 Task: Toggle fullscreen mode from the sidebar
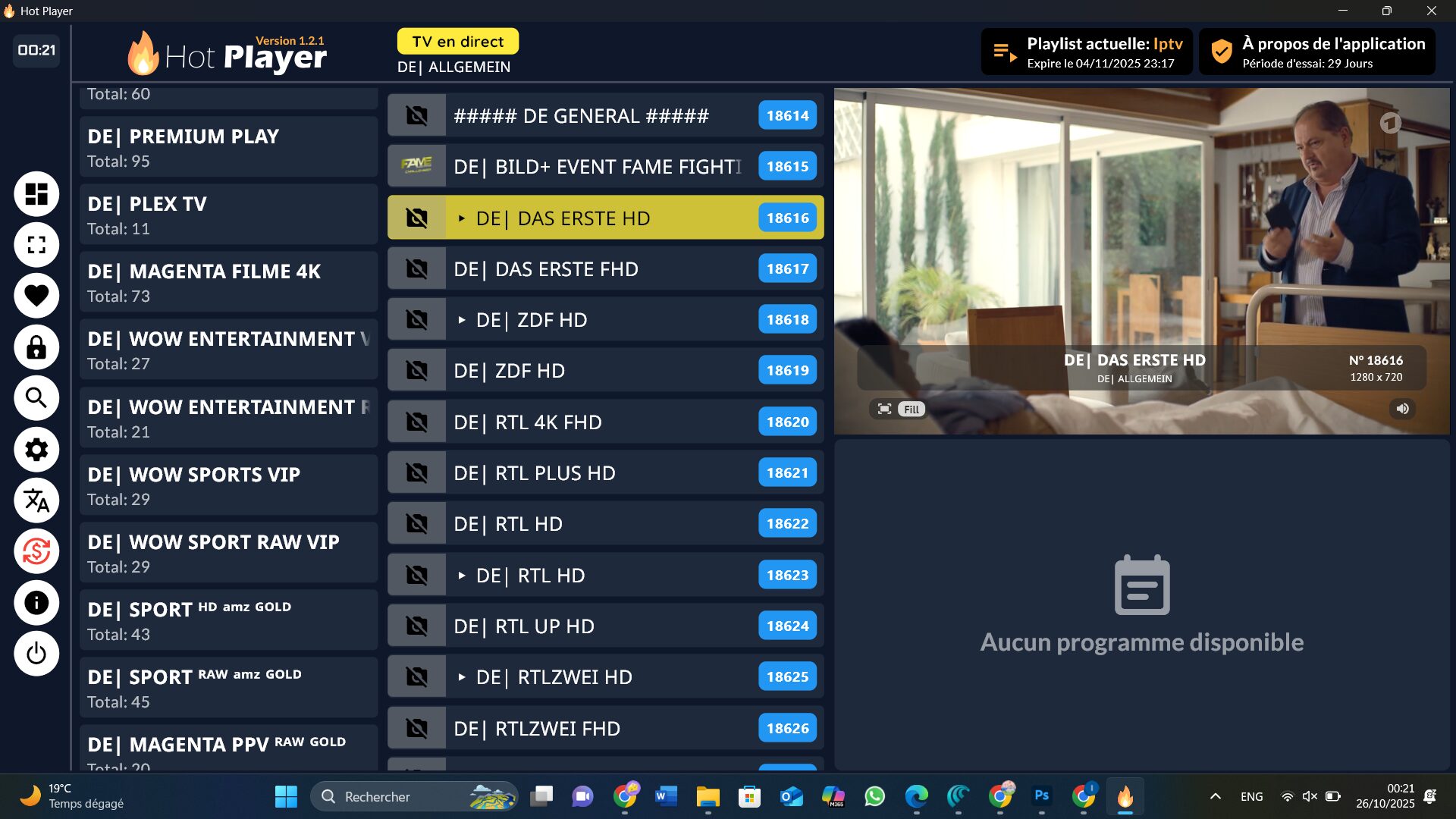pyautogui.click(x=36, y=245)
